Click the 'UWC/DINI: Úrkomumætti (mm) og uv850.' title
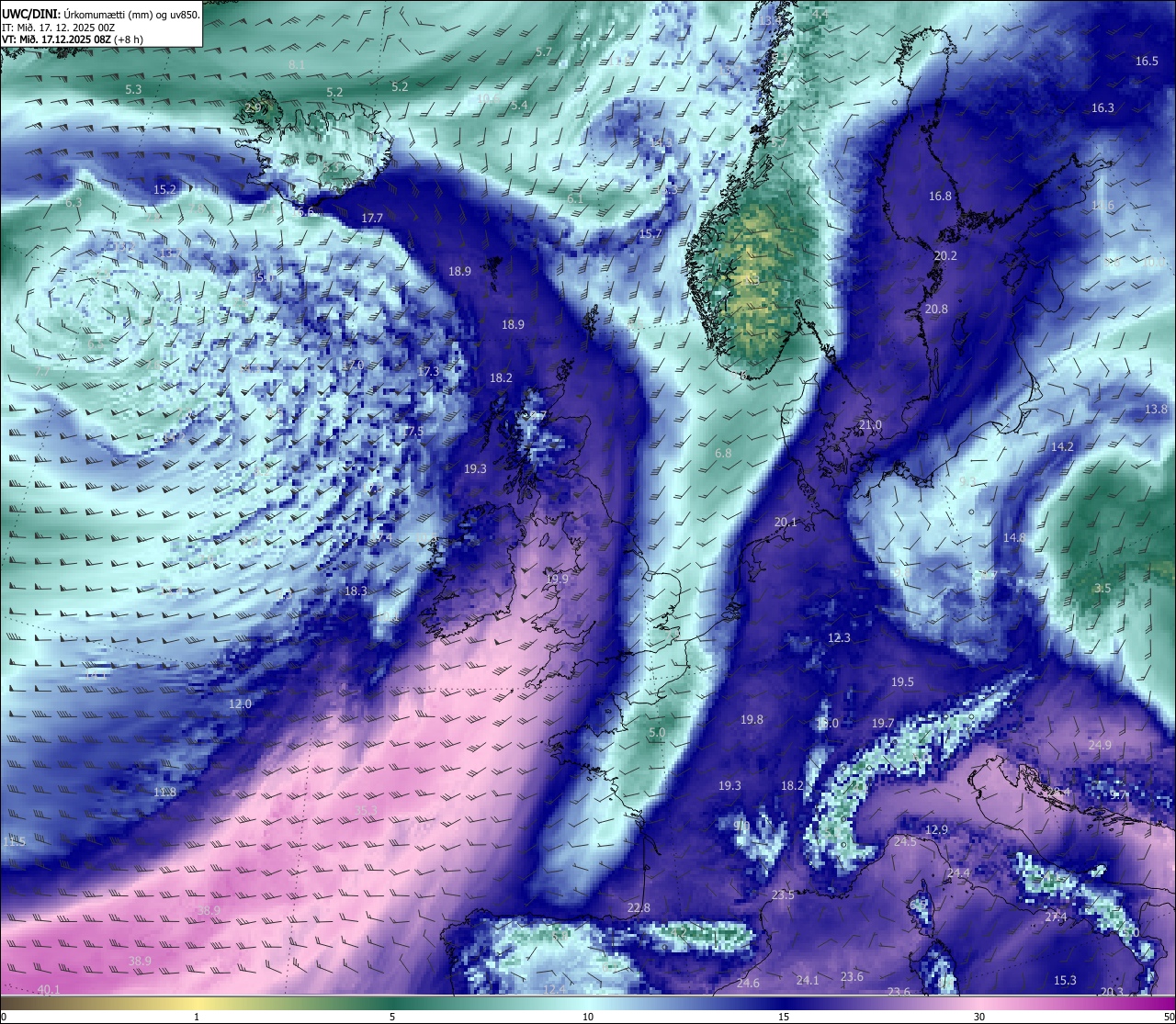Viewport: 1176px width, 1024px height. (x=101, y=14)
